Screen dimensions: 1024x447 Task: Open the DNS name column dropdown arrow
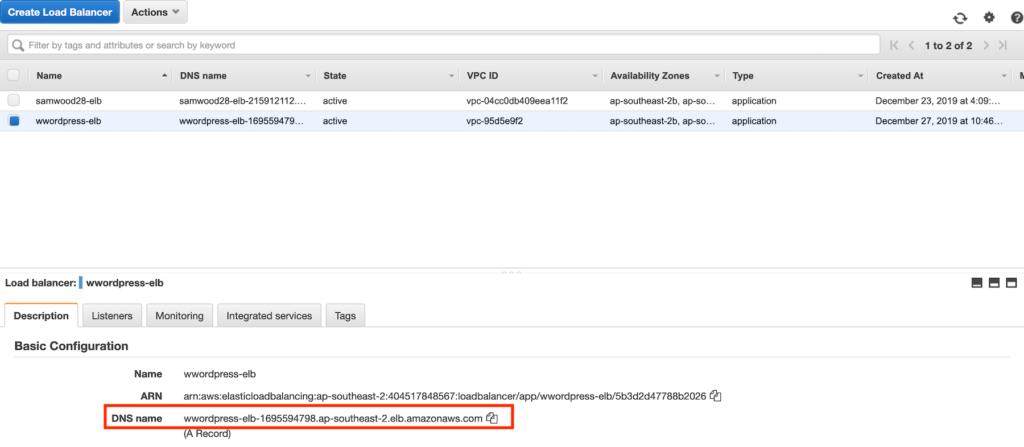point(308,76)
